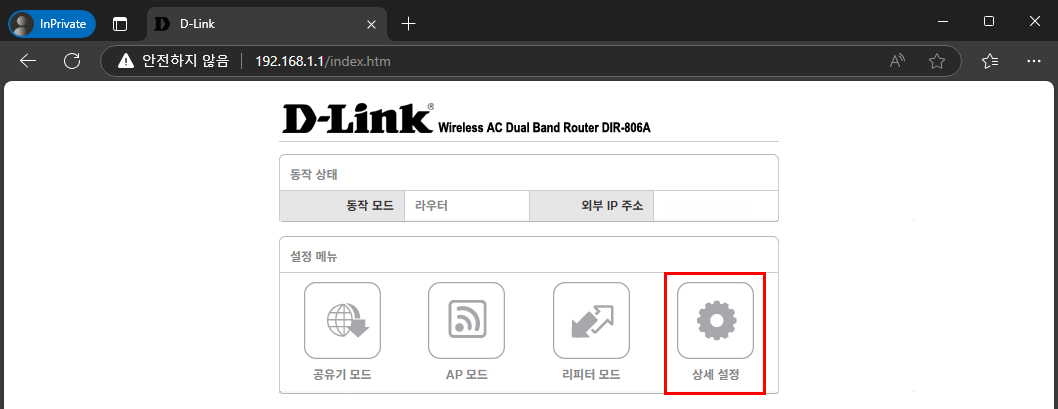
Task: Click the 리피터 모드 label
Action: (x=592, y=375)
